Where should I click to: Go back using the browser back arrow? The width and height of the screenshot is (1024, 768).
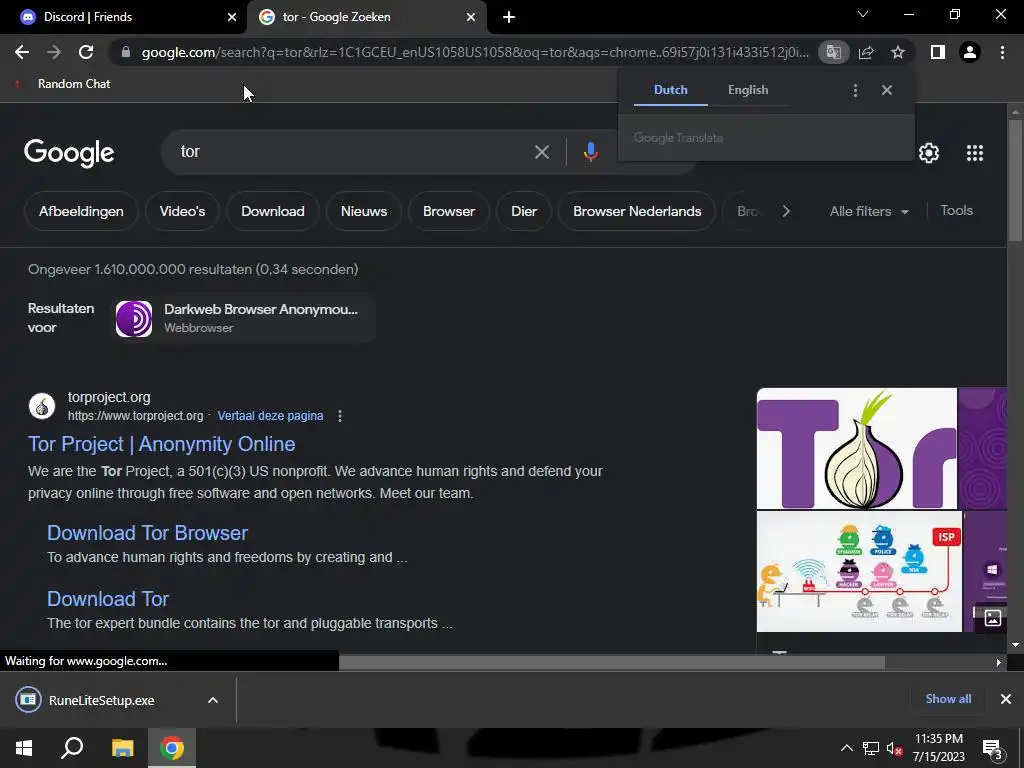point(22,52)
